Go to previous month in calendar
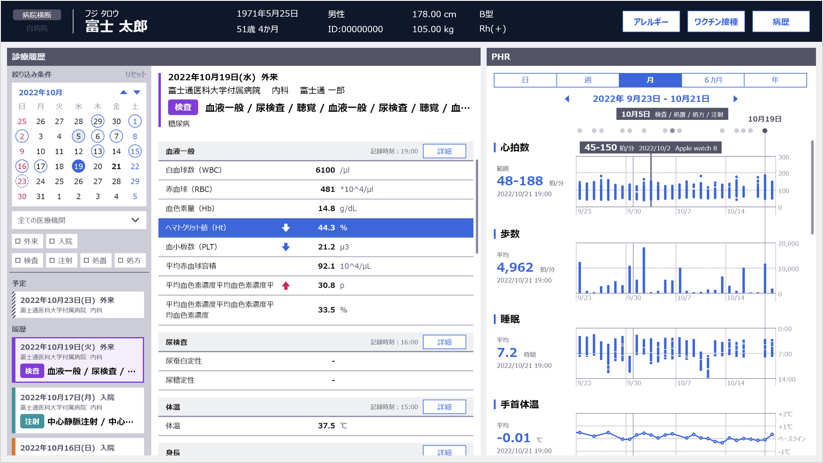The width and height of the screenshot is (823, 463). coord(124,92)
